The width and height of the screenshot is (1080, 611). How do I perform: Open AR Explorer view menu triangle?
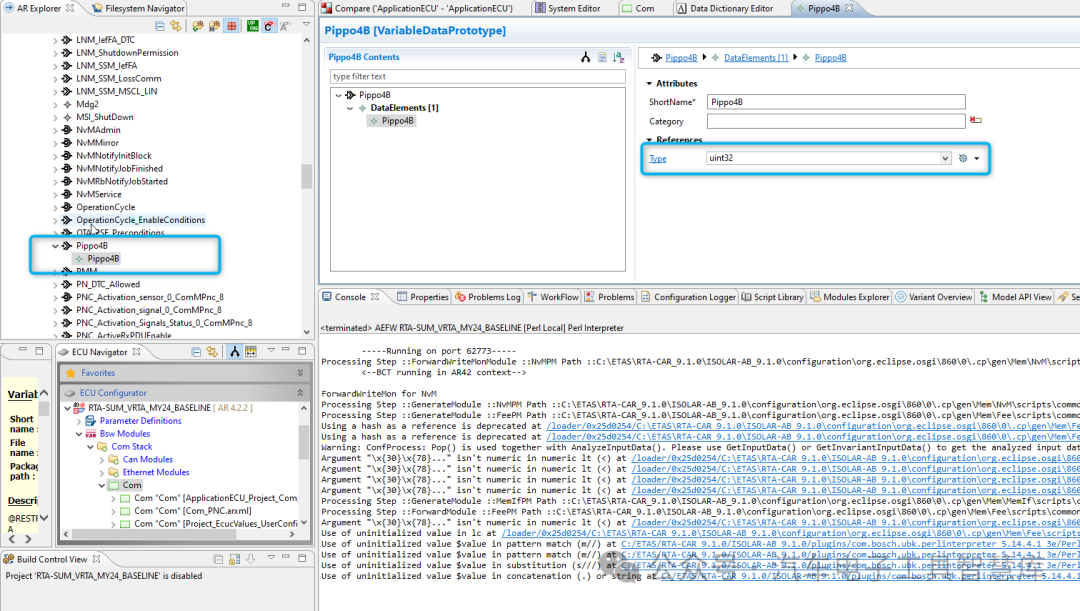pyautogui.click(x=307, y=24)
